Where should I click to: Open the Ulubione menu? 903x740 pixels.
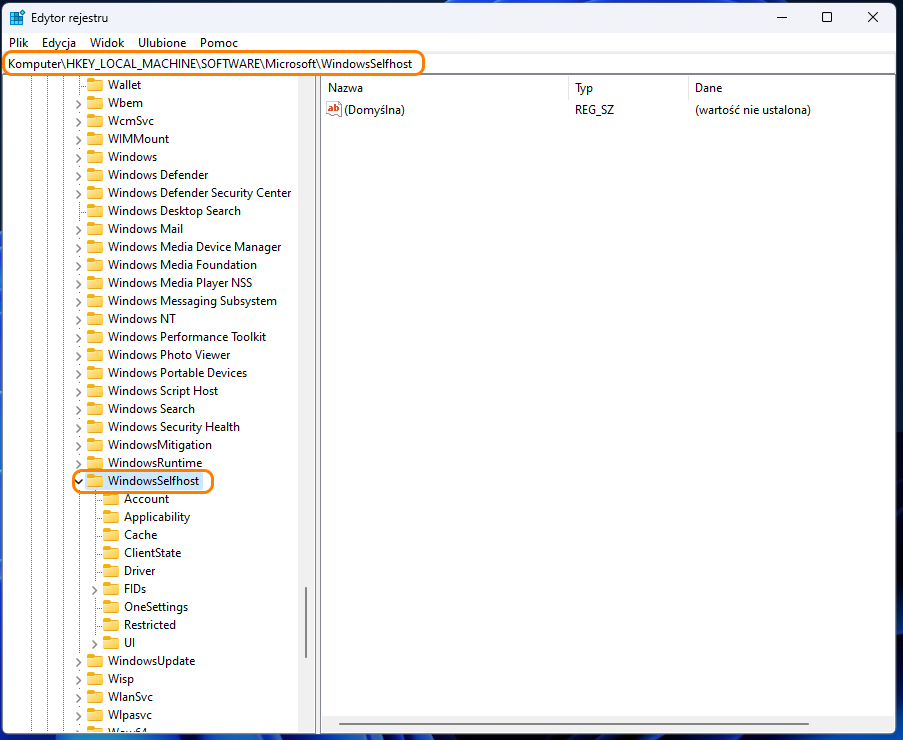click(162, 43)
